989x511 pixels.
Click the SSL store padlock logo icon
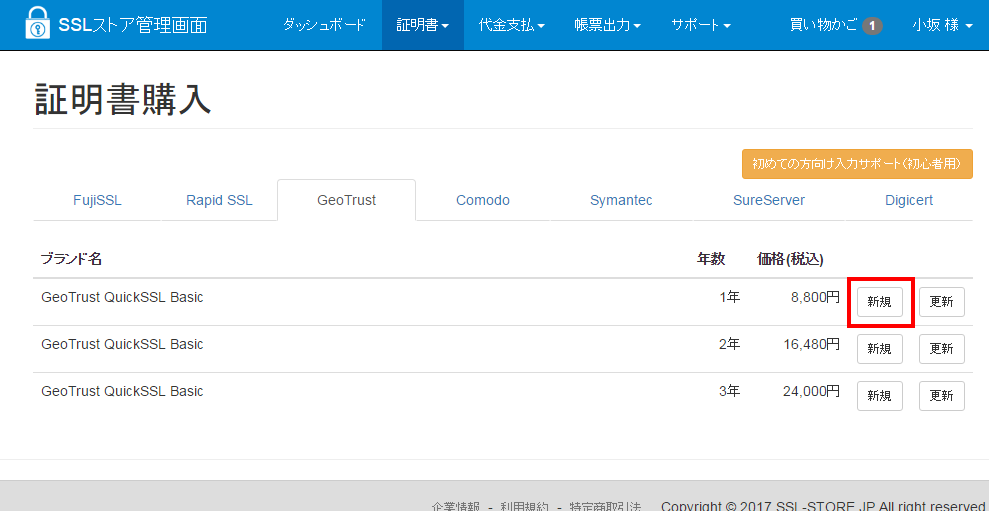(x=38, y=25)
